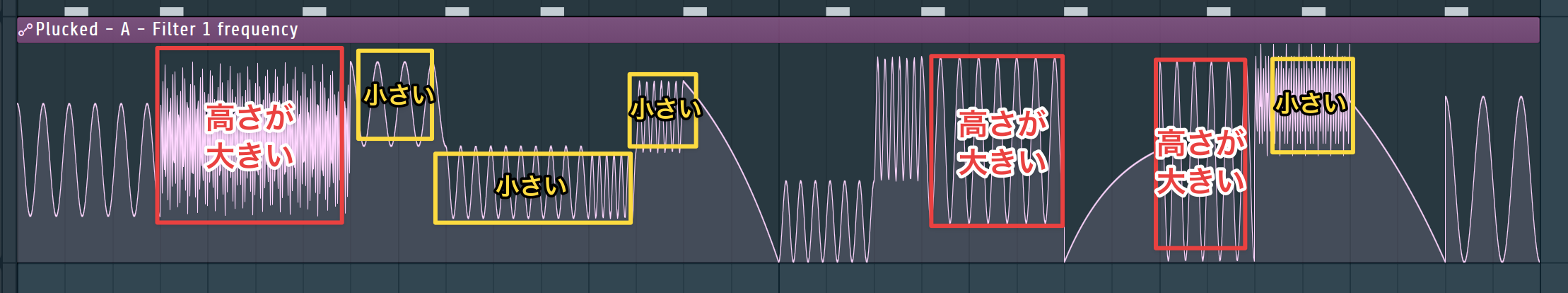Click the leftmost red 高さが大きい label

click(250, 137)
